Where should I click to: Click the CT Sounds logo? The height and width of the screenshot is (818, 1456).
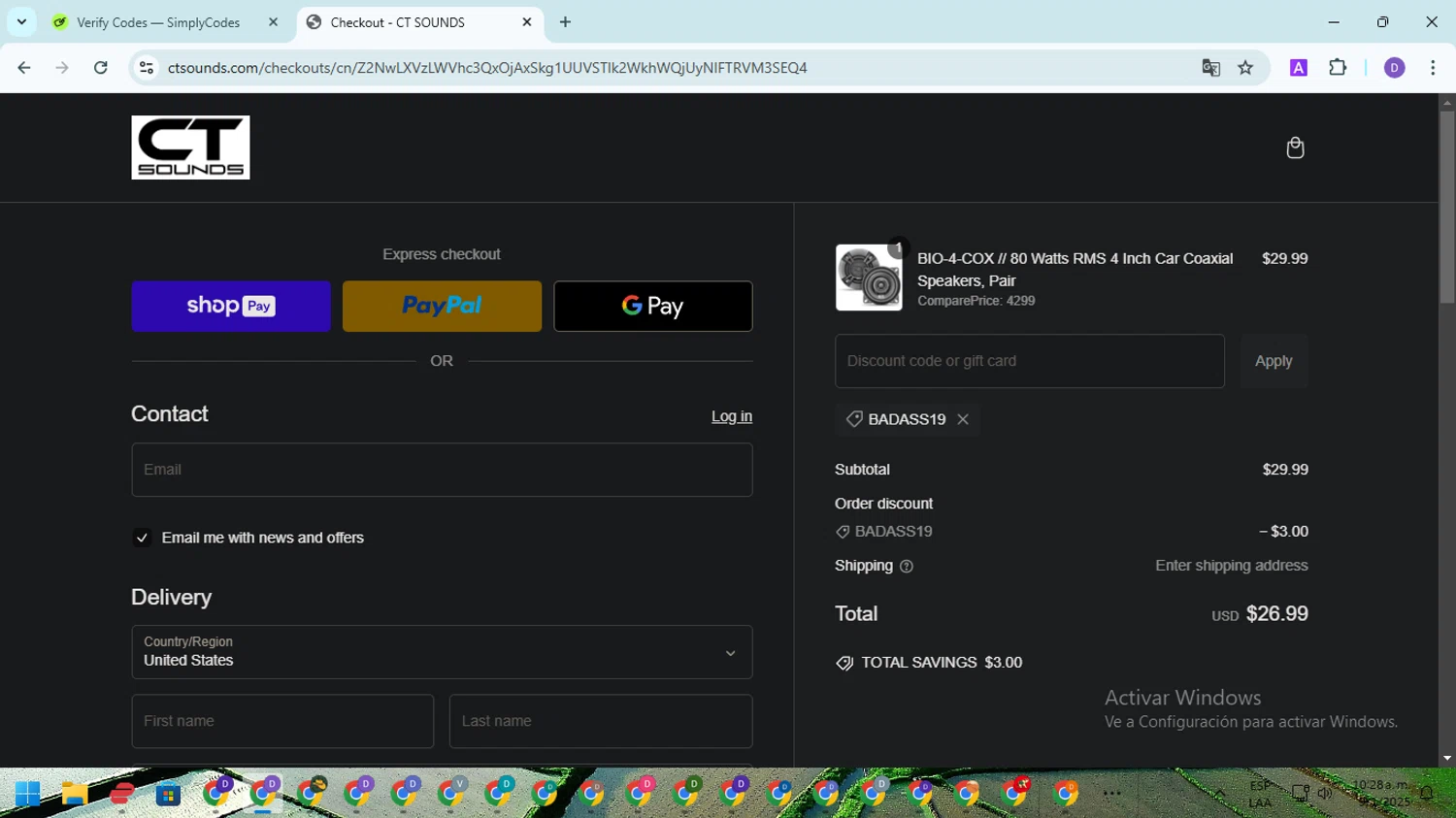pos(190,147)
